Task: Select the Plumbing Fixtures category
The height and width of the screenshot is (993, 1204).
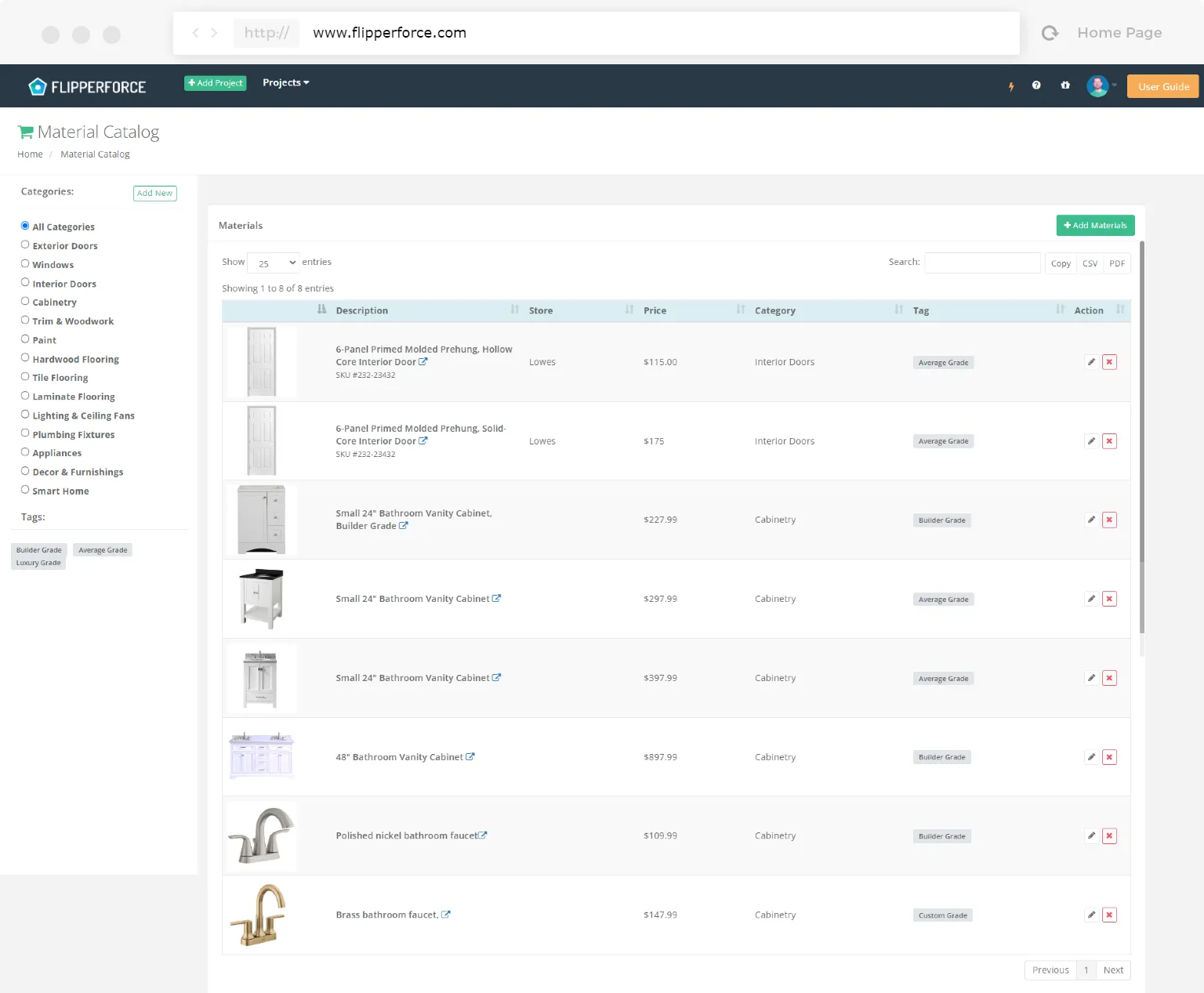Action: [x=25, y=433]
